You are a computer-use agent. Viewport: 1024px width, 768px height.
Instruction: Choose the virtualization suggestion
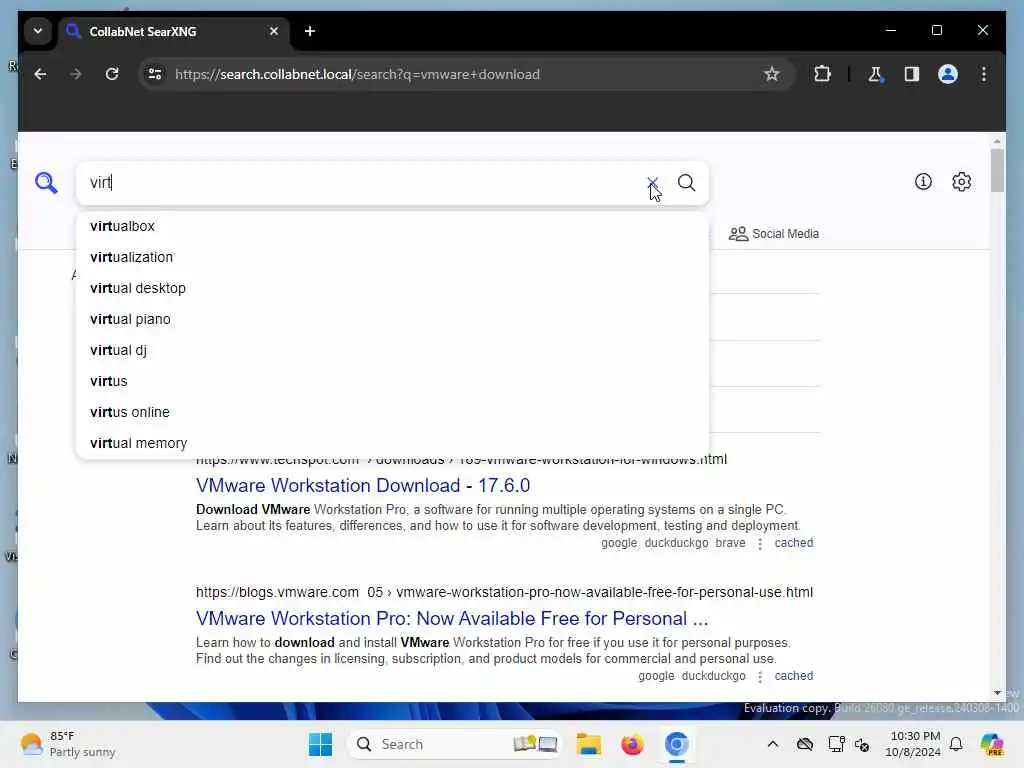392,257
